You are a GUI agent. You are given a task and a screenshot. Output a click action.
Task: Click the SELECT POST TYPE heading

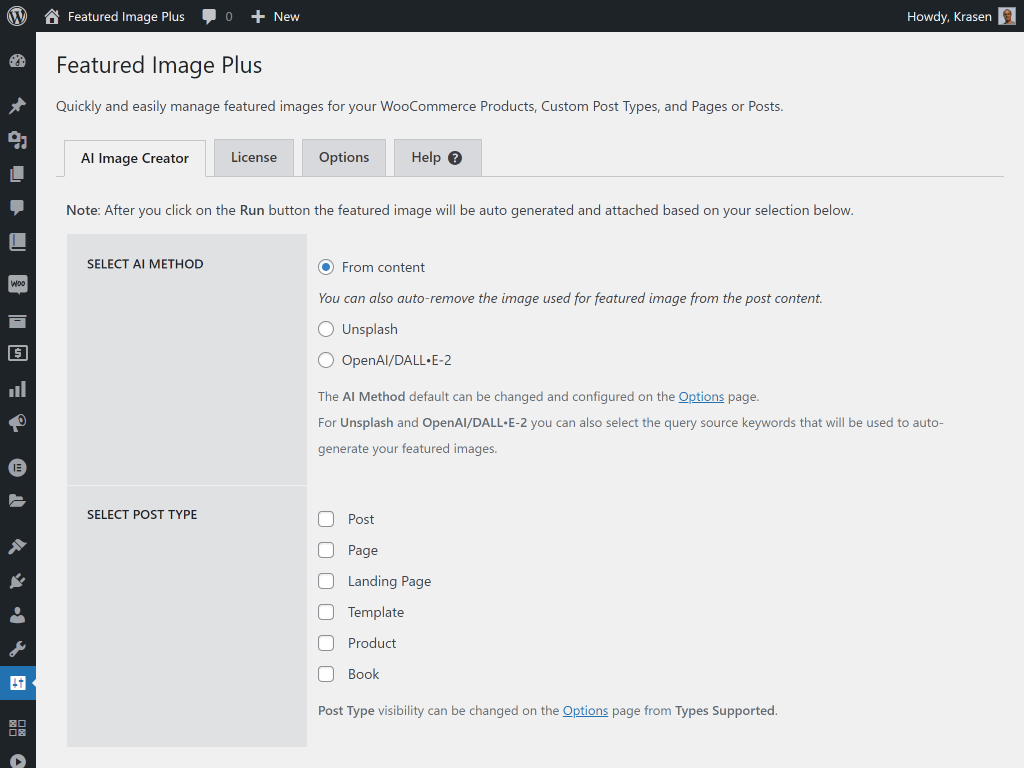(x=142, y=515)
